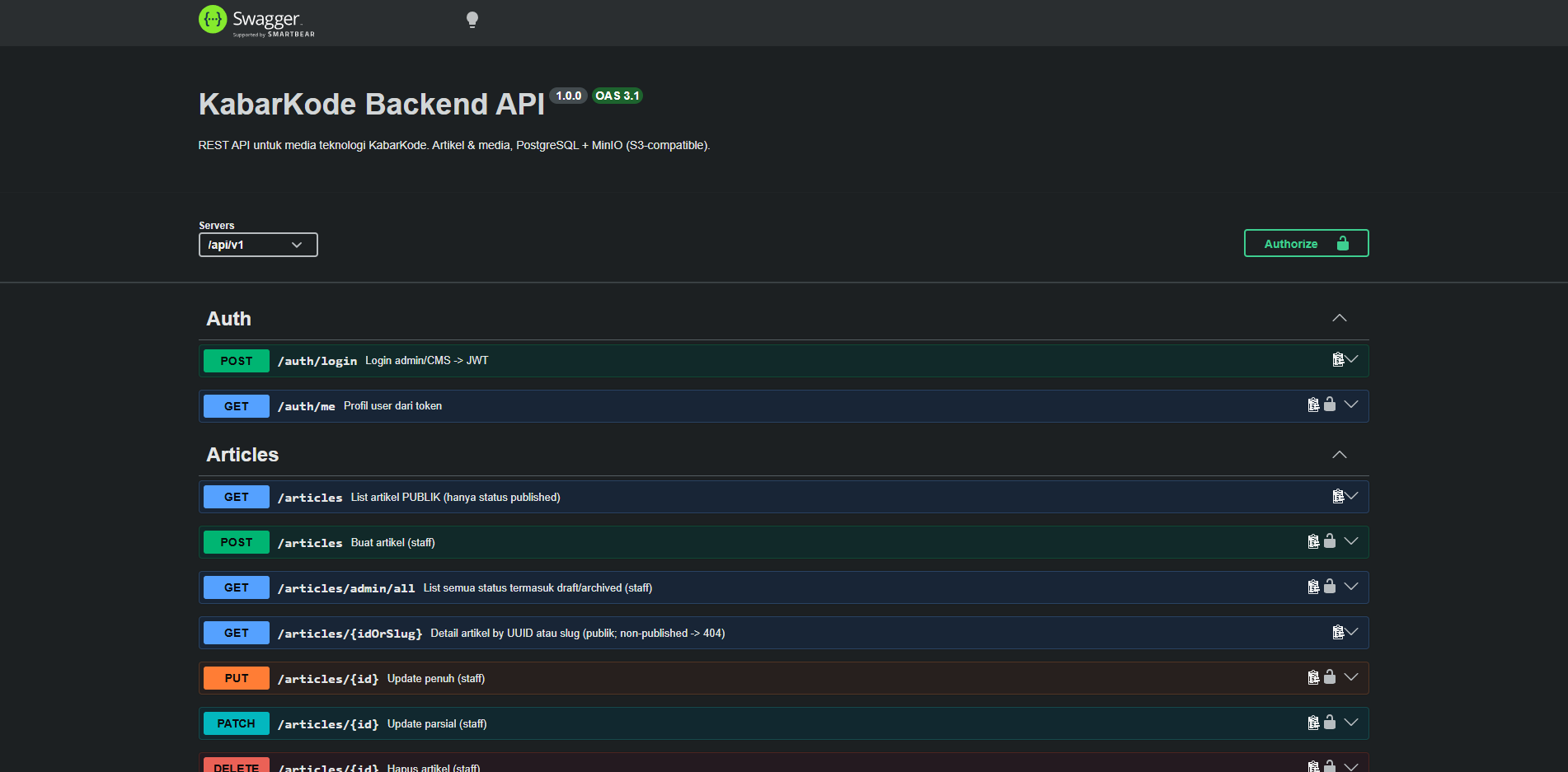Screen dimensions: 1568x772
Task: Copy path of PATCH /articles/{id}
Action: [x=1313, y=723]
